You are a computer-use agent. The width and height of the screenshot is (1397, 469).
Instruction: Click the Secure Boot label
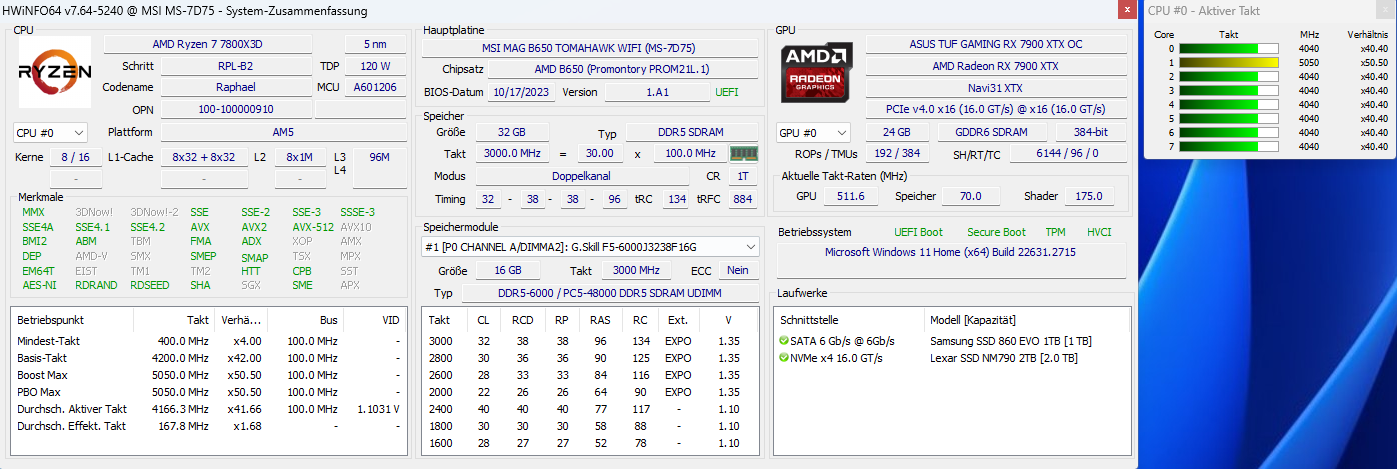pos(996,232)
